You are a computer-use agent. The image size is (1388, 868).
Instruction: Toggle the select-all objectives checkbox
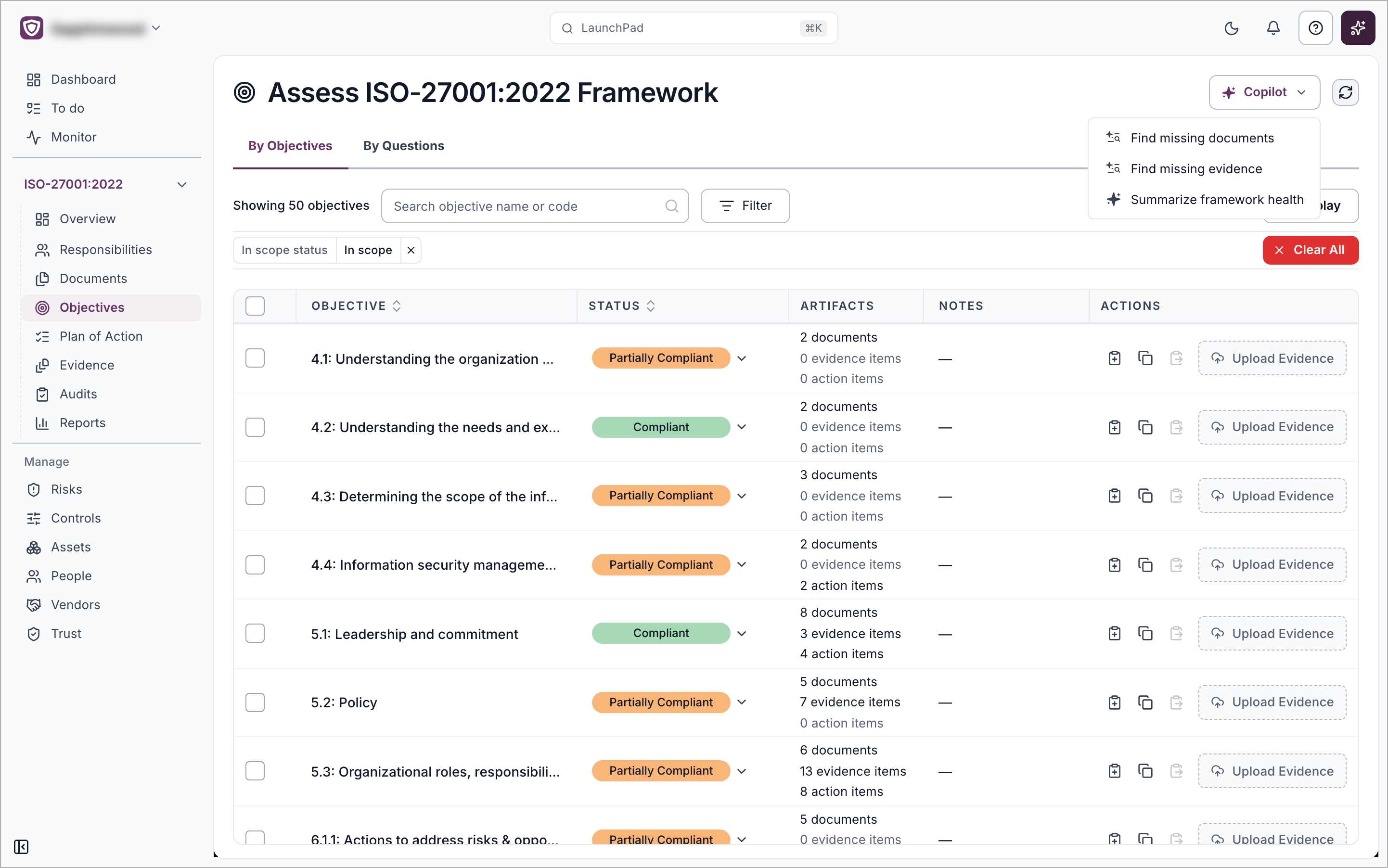click(x=255, y=306)
